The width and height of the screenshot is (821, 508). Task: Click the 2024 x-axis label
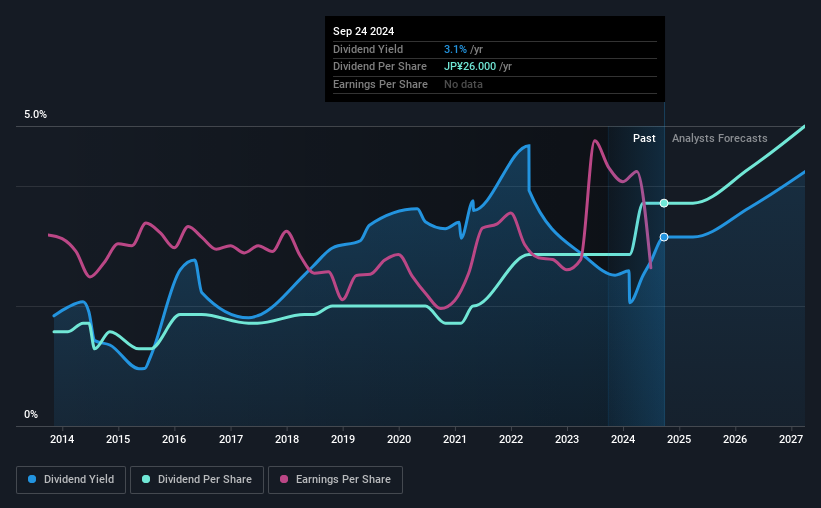623,439
